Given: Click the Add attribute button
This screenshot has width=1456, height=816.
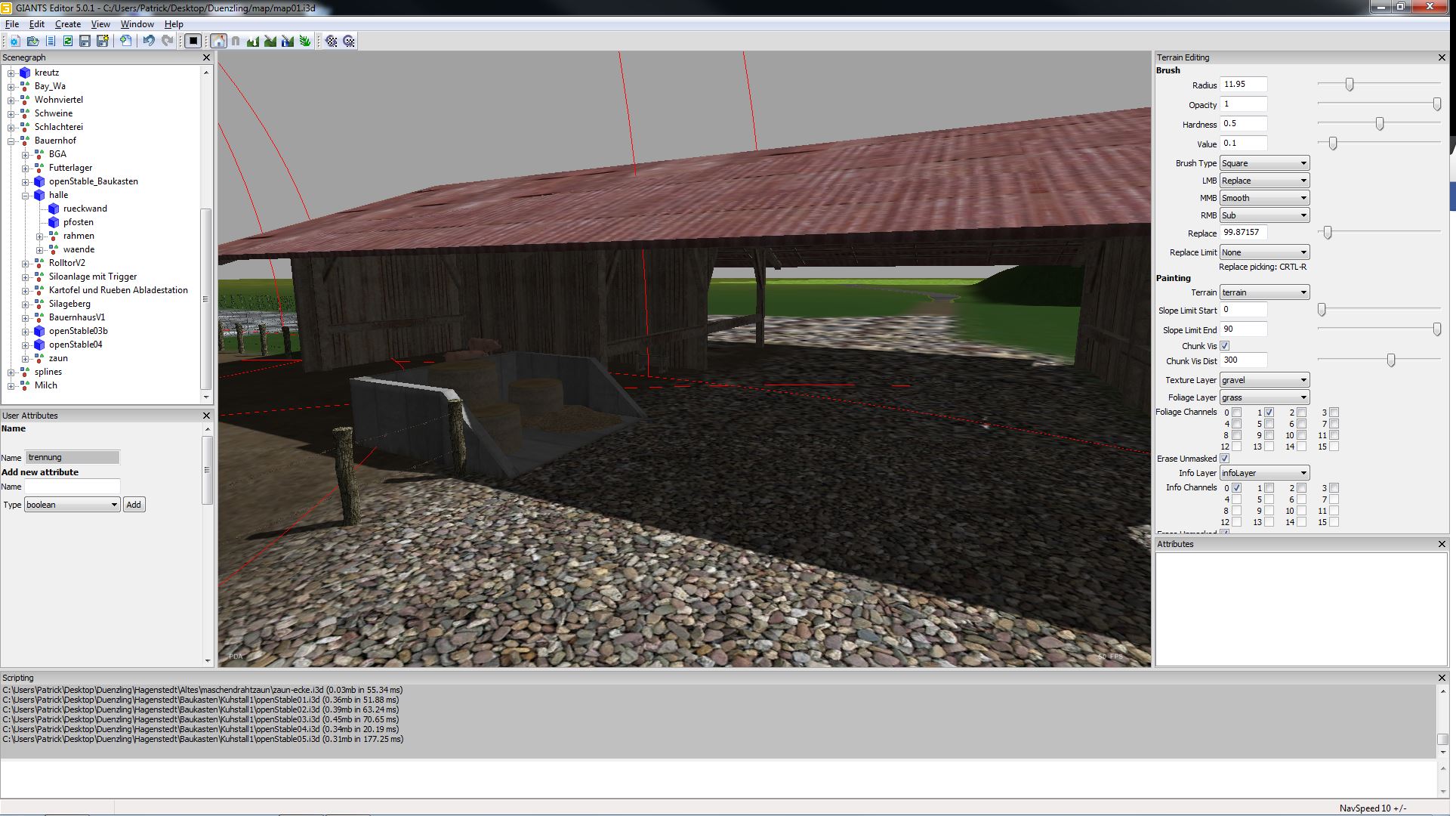Looking at the screenshot, I should 134,505.
